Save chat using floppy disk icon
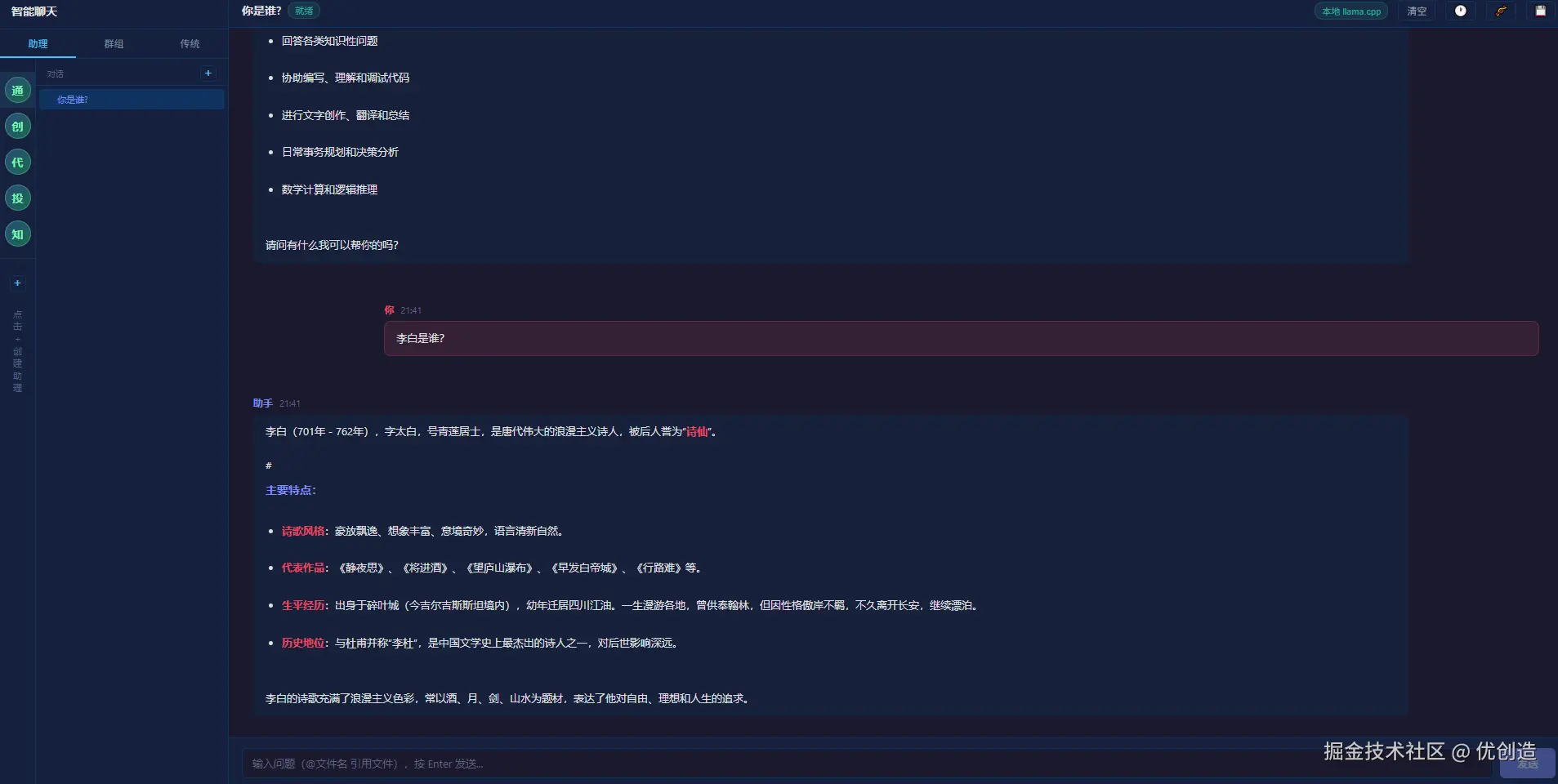1558x784 pixels. click(x=1540, y=11)
